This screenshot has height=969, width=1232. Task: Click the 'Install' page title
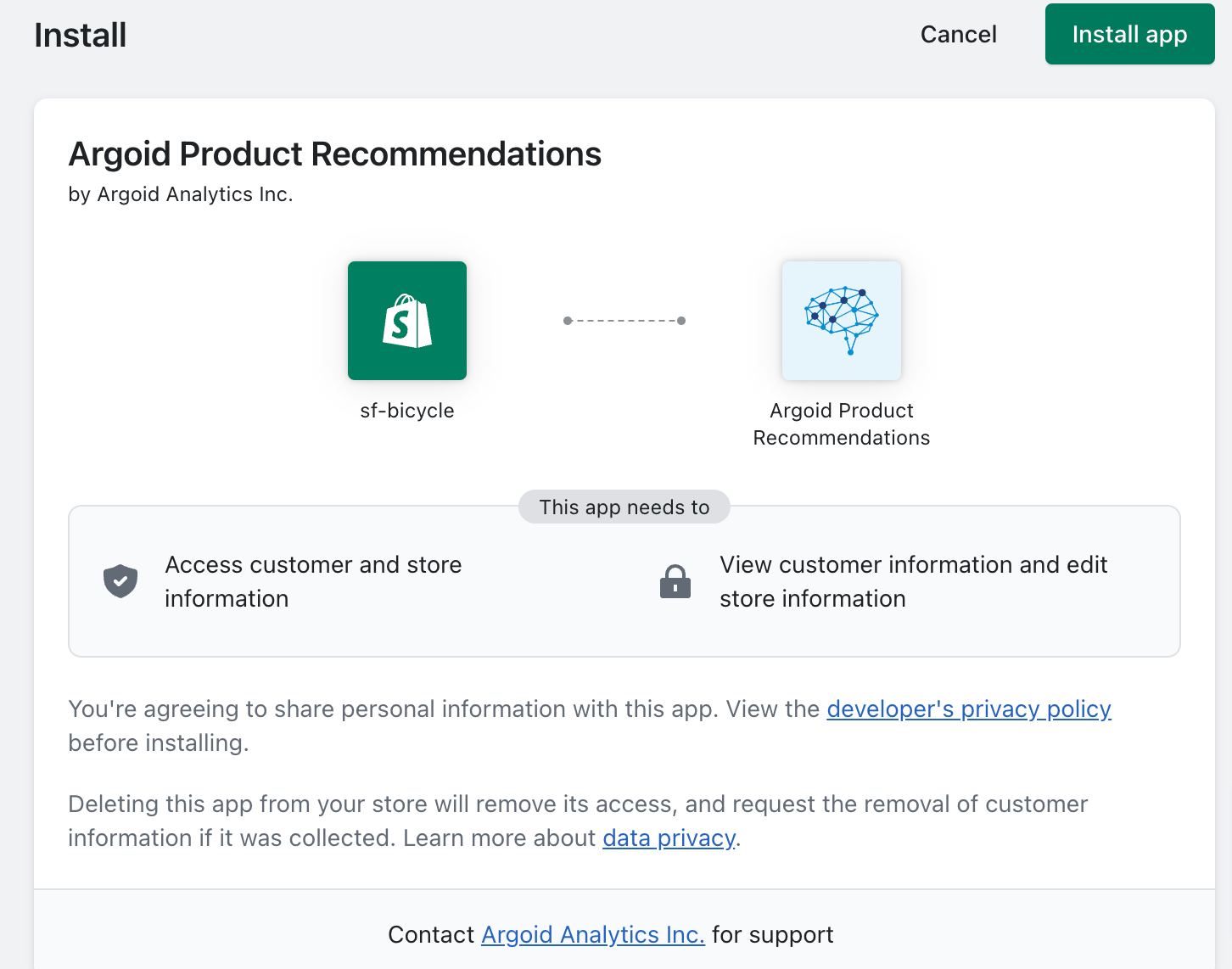(81, 35)
